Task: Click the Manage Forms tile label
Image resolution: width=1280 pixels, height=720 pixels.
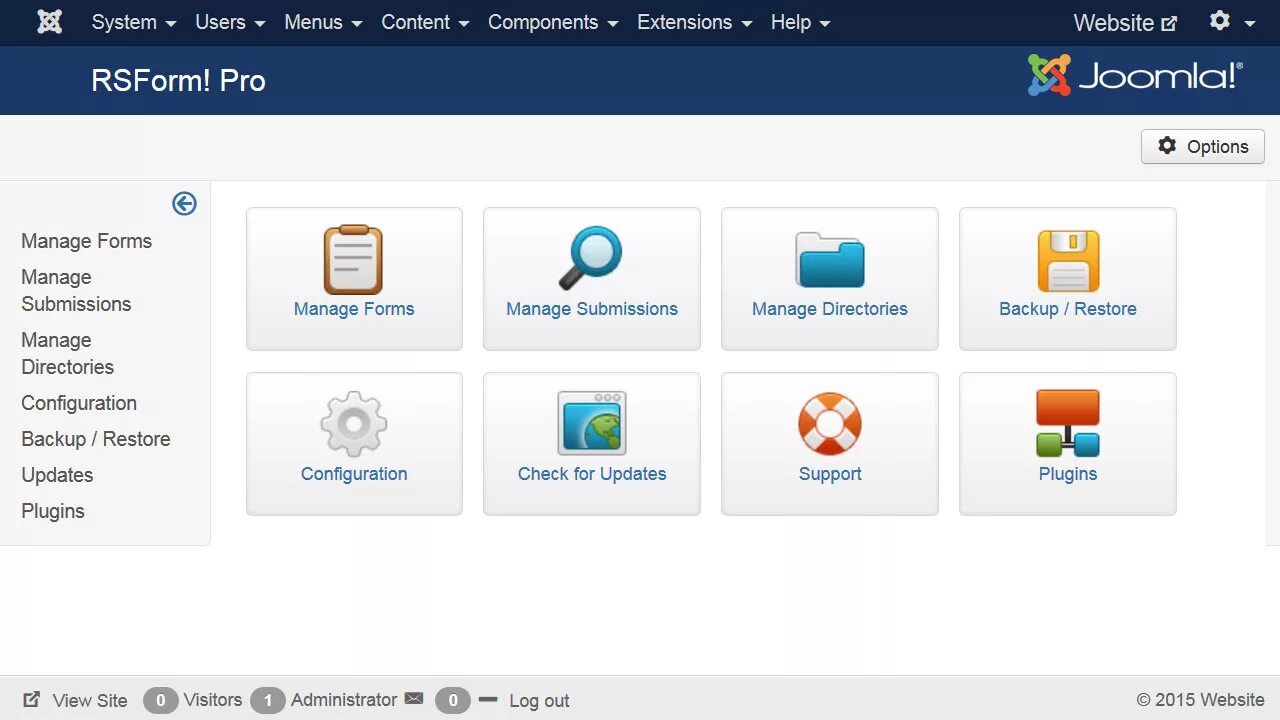Action: tap(354, 309)
